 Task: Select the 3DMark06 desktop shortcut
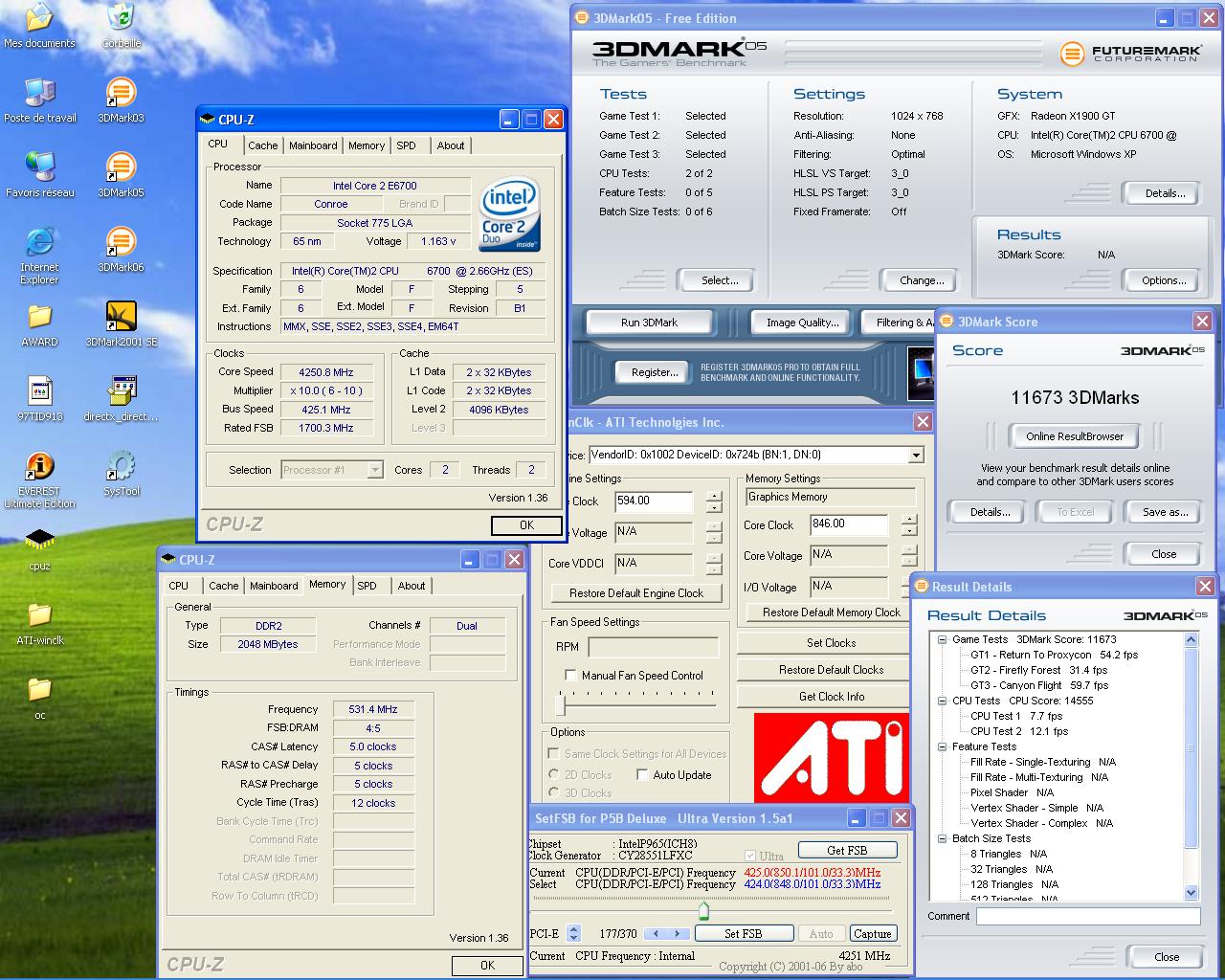(121, 250)
